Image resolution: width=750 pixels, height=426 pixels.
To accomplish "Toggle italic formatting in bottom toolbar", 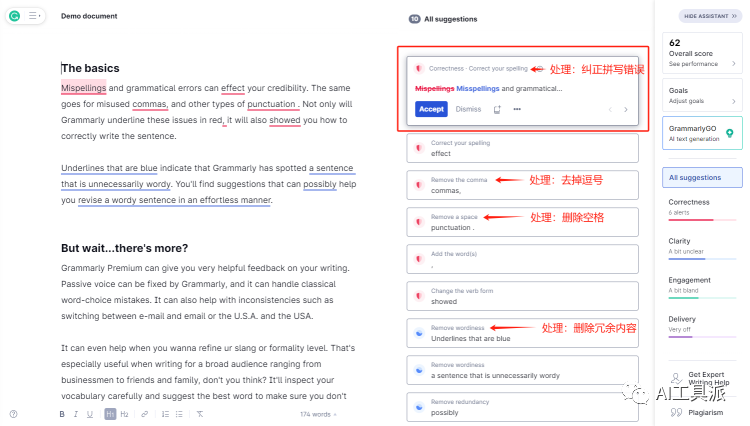I will 76,414.
